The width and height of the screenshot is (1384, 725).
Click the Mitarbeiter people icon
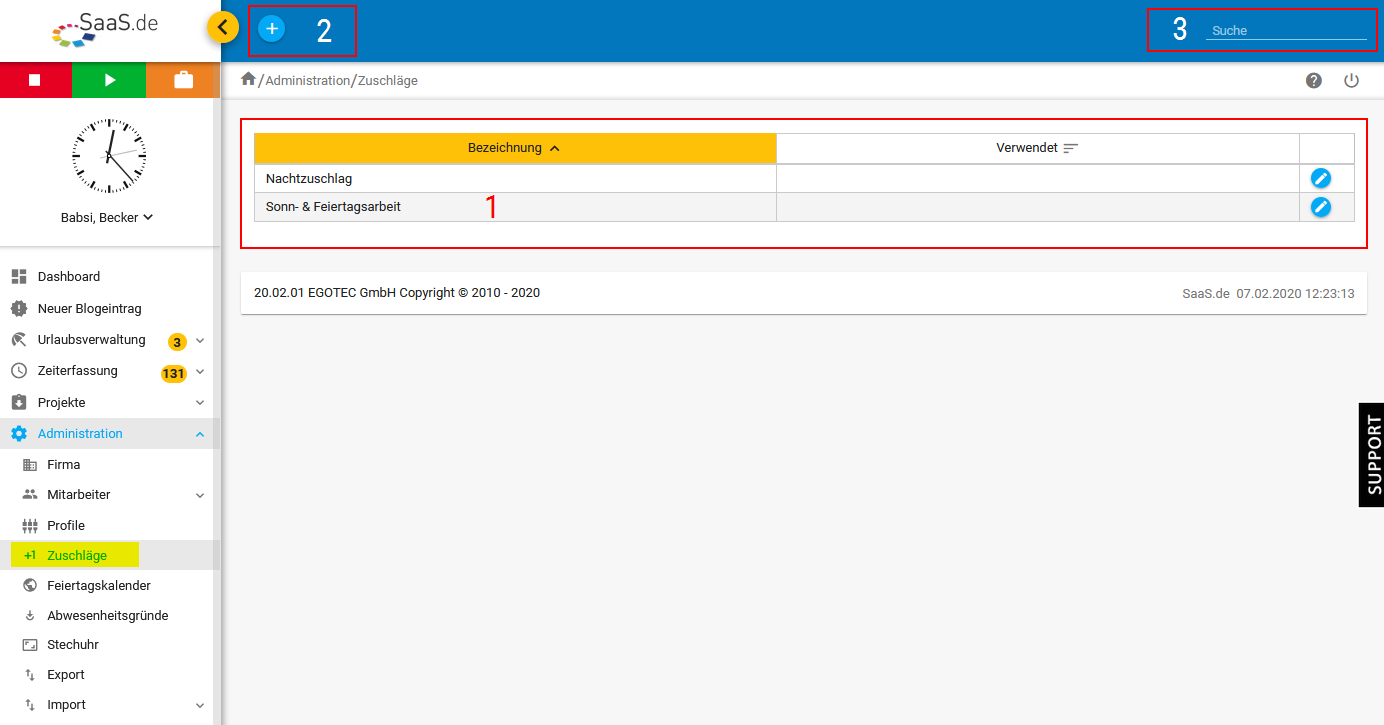coord(30,494)
